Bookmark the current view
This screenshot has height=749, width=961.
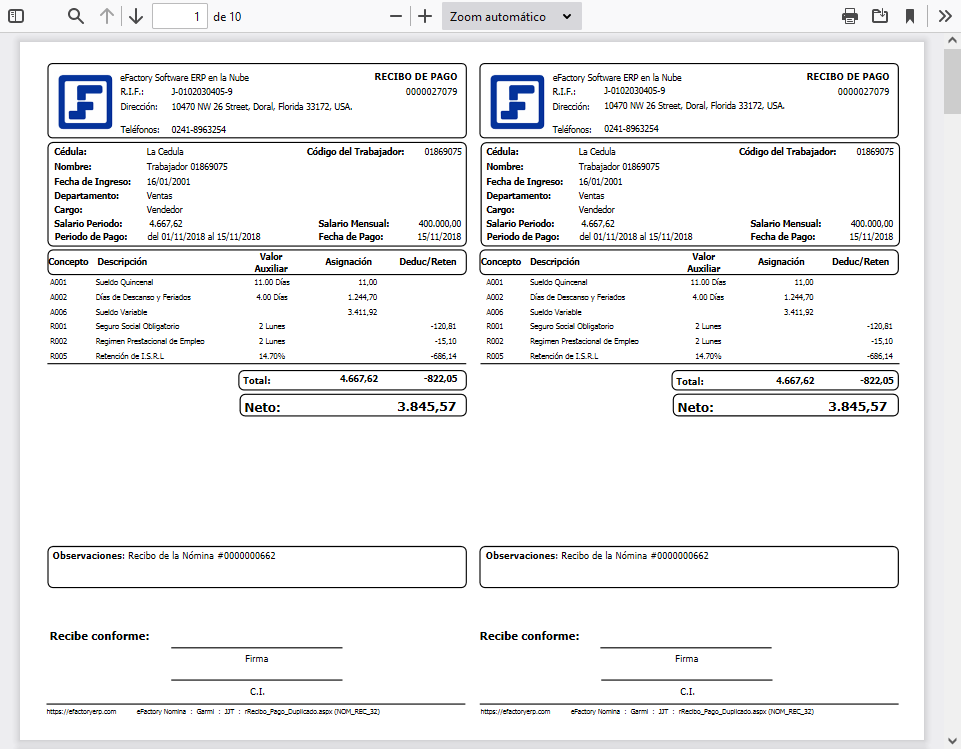pos(912,16)
